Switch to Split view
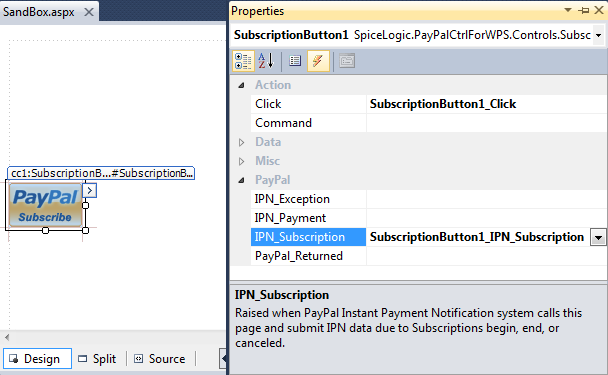The image size is (608, 375). 97,359
